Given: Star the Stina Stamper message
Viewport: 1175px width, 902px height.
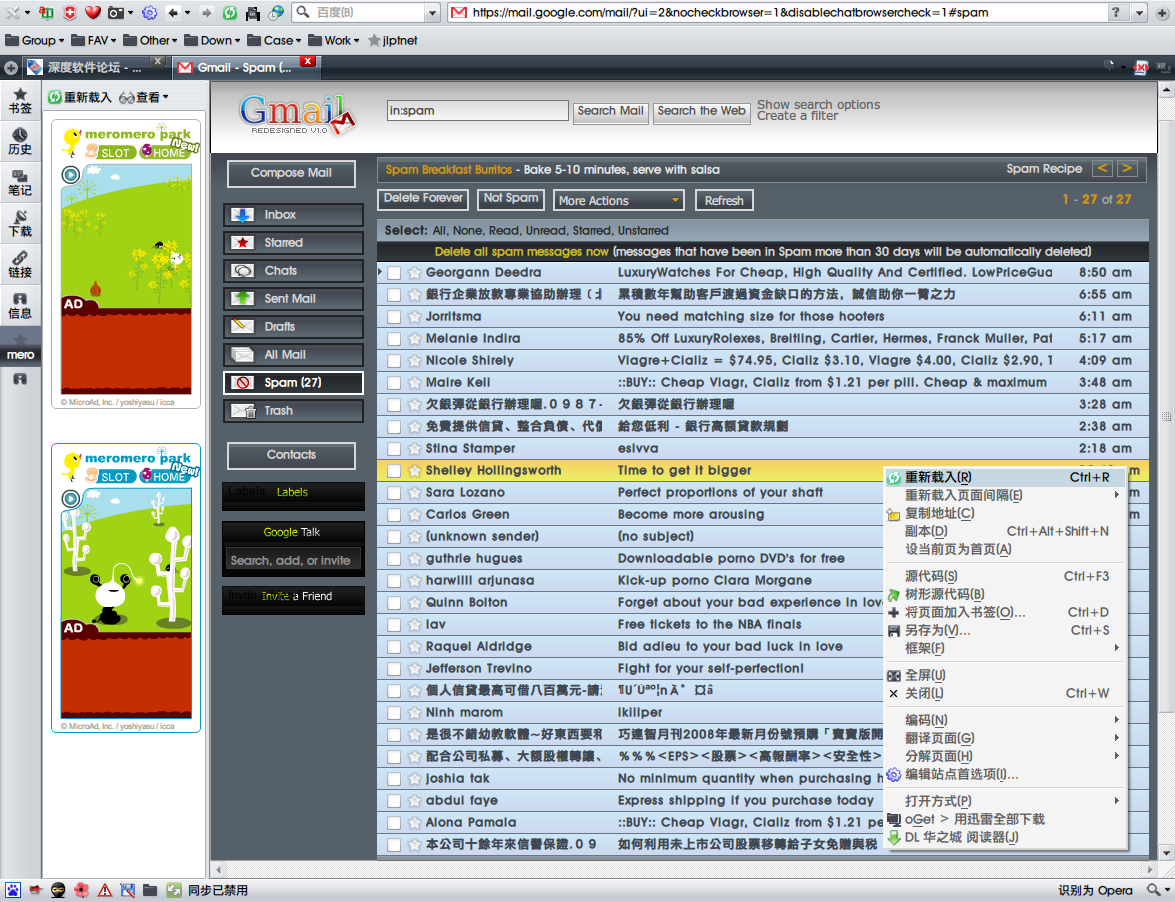Looking at the screenshot, I should coord(414,449).
